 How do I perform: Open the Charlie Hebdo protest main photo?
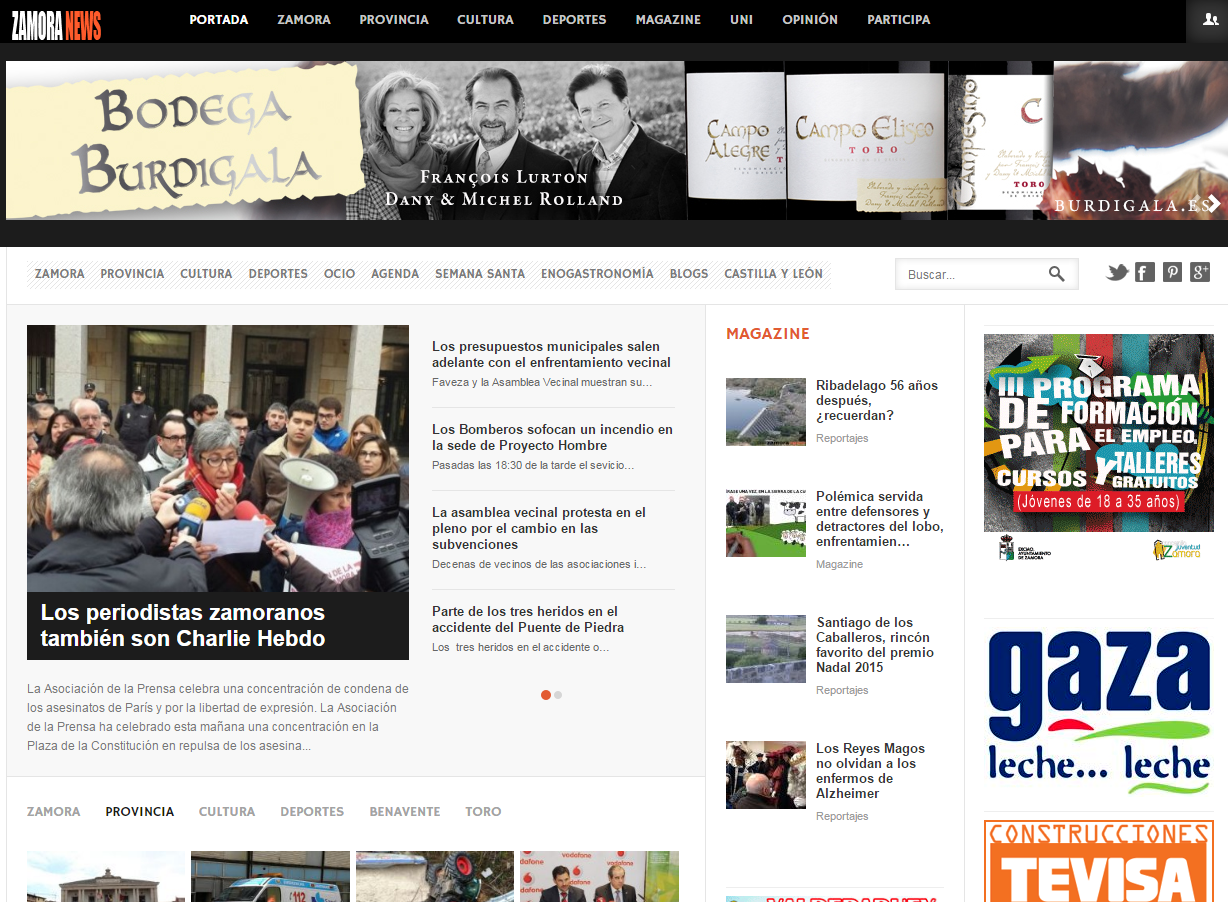click(x=218, y=458)
